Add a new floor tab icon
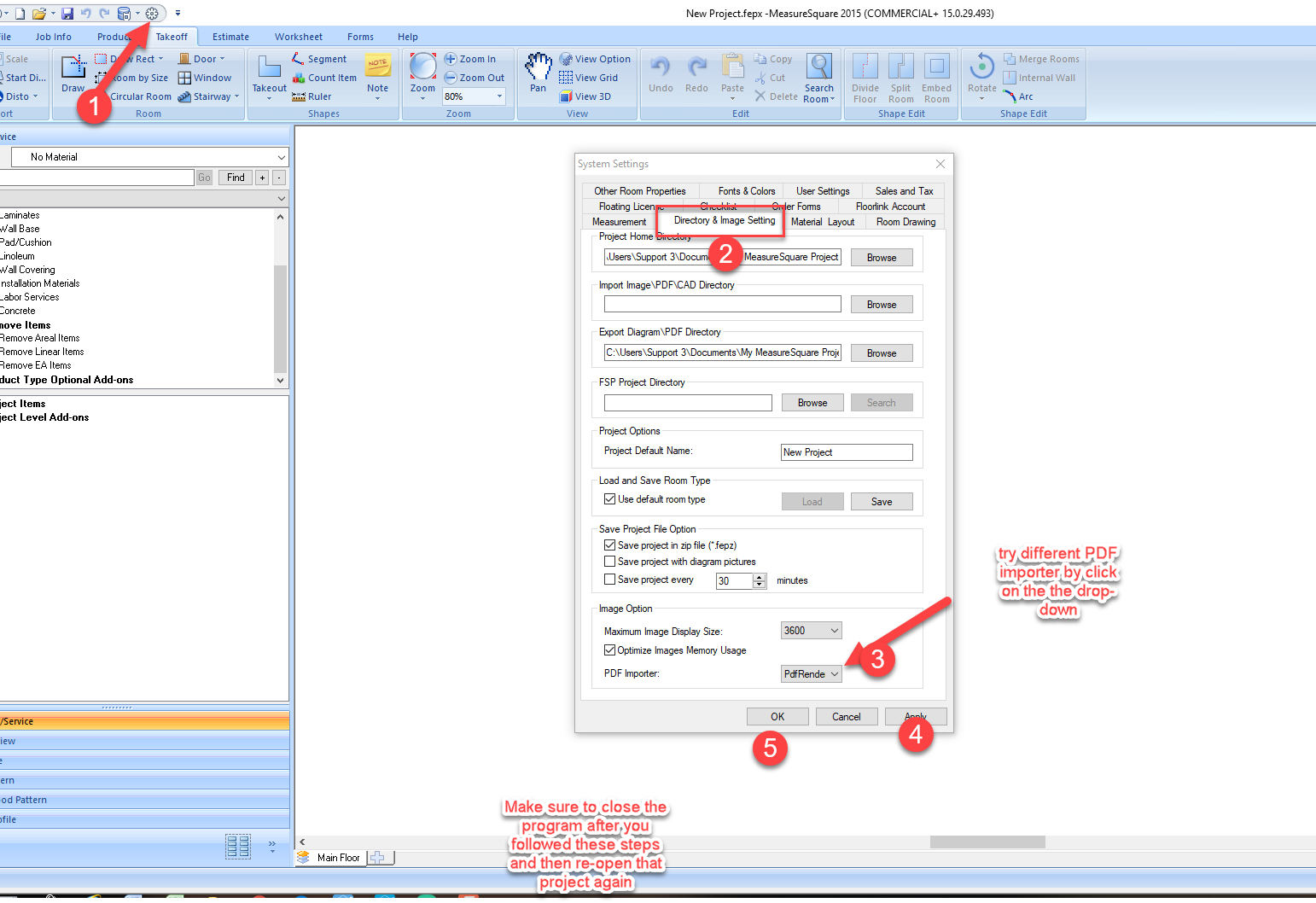Screen dimensions: 1316x903 (377, 858)
